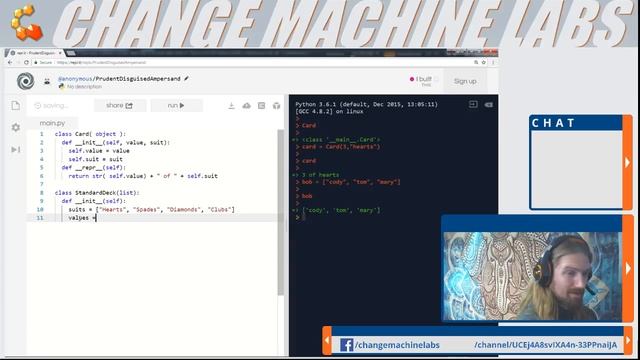Click the PrudentDisguisedAmpersand repl name
The width and height of the screenshot is (640, 360).
coord(138,78)
